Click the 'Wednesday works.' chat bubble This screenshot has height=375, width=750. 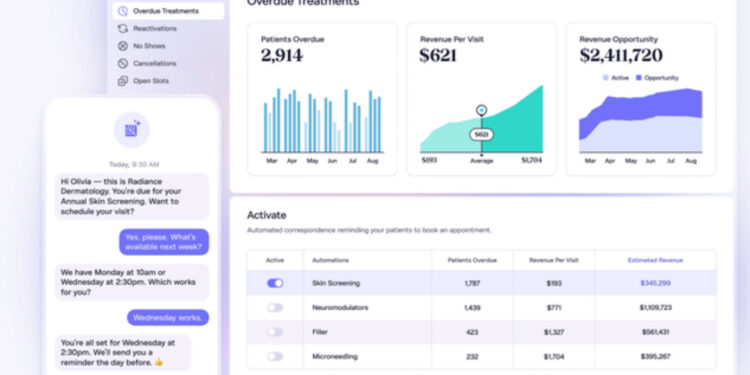pos(168,318)
